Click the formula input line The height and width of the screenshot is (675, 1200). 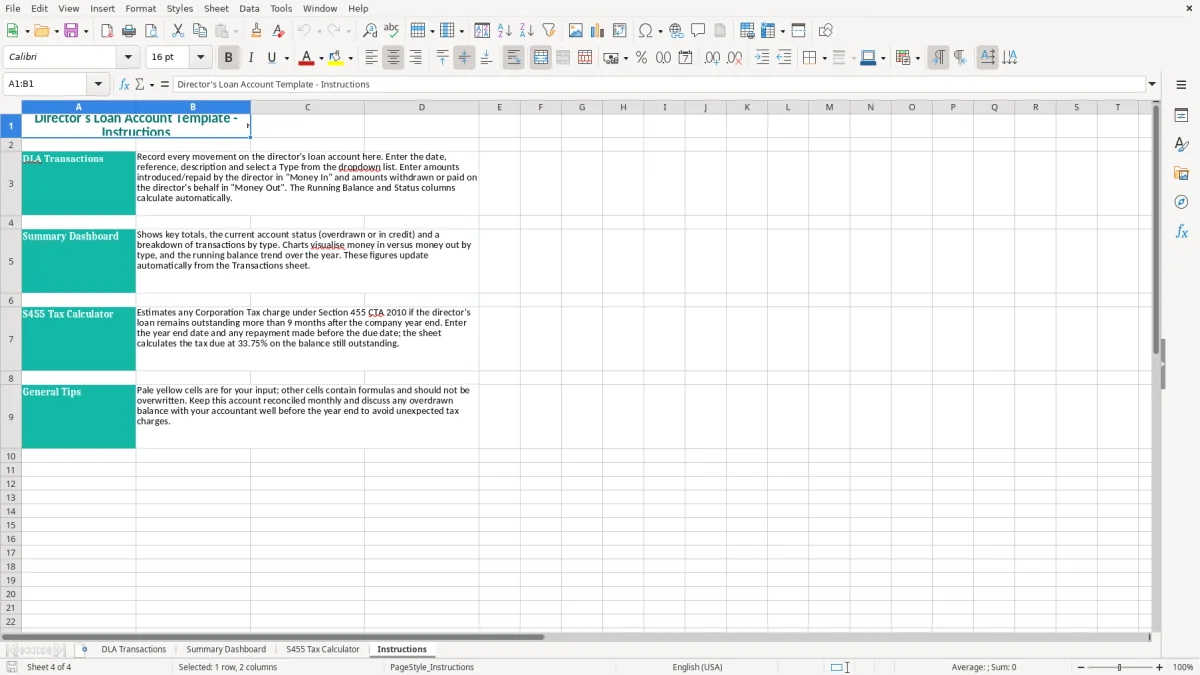[x=659, y=84]
